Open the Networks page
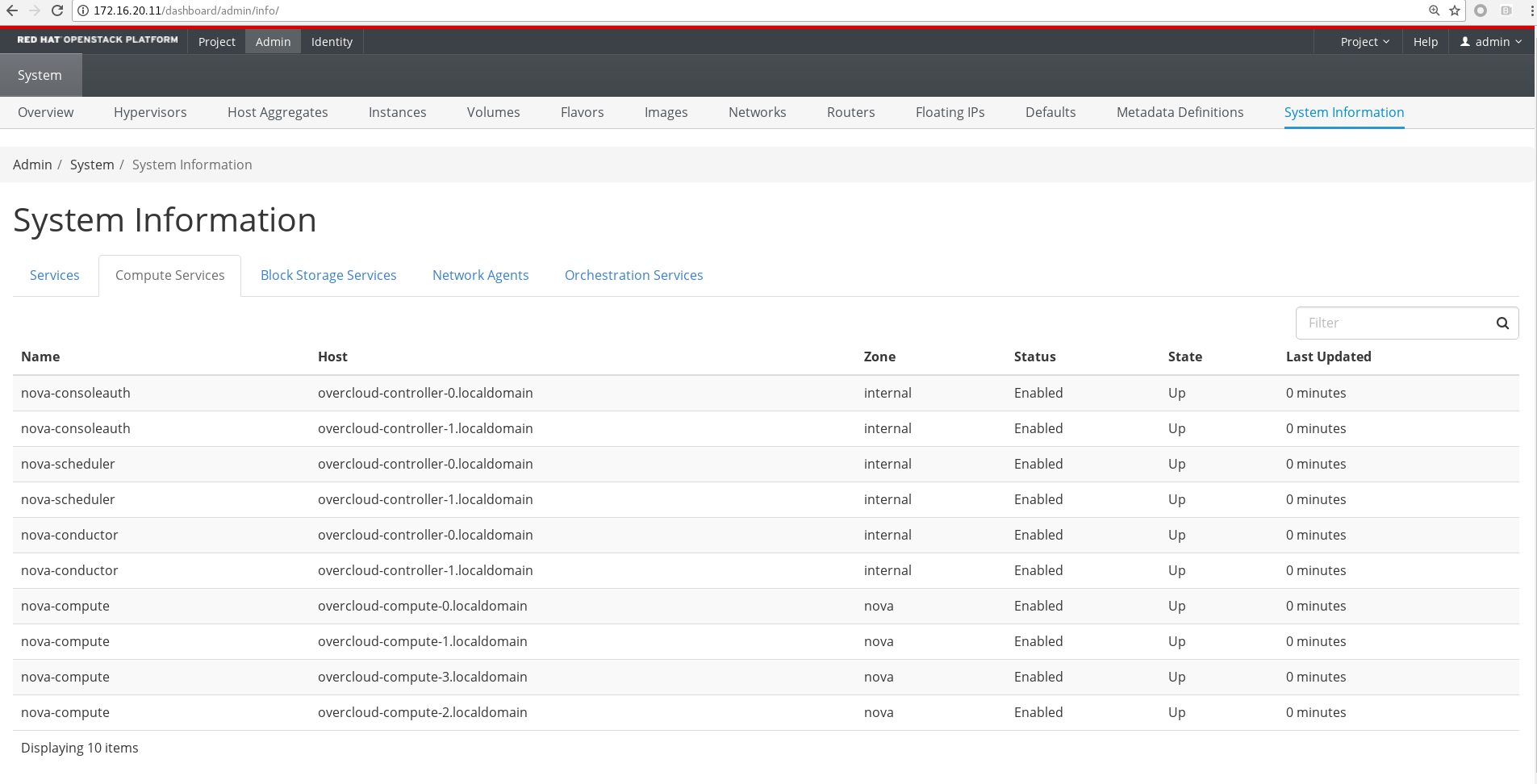Image resolution: width=1537 pixels, height=784 pixels. [x=757, y=112]
